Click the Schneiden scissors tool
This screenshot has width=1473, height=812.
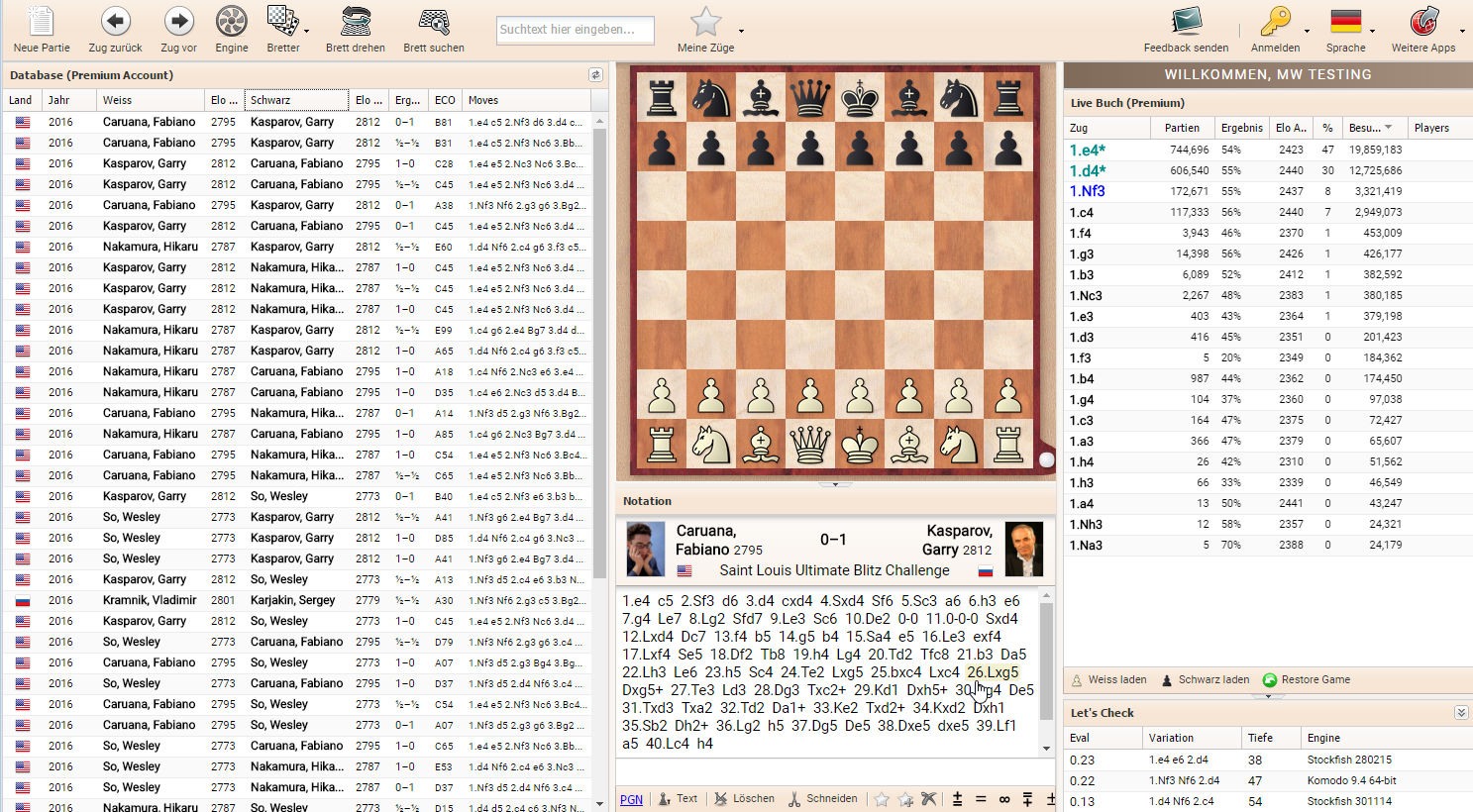click(823, 798)
